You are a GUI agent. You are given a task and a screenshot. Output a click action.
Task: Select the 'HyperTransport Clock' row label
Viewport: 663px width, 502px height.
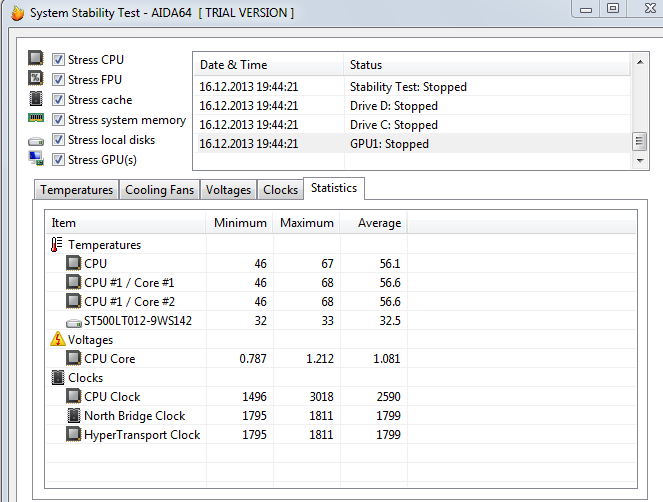[142, 435]
